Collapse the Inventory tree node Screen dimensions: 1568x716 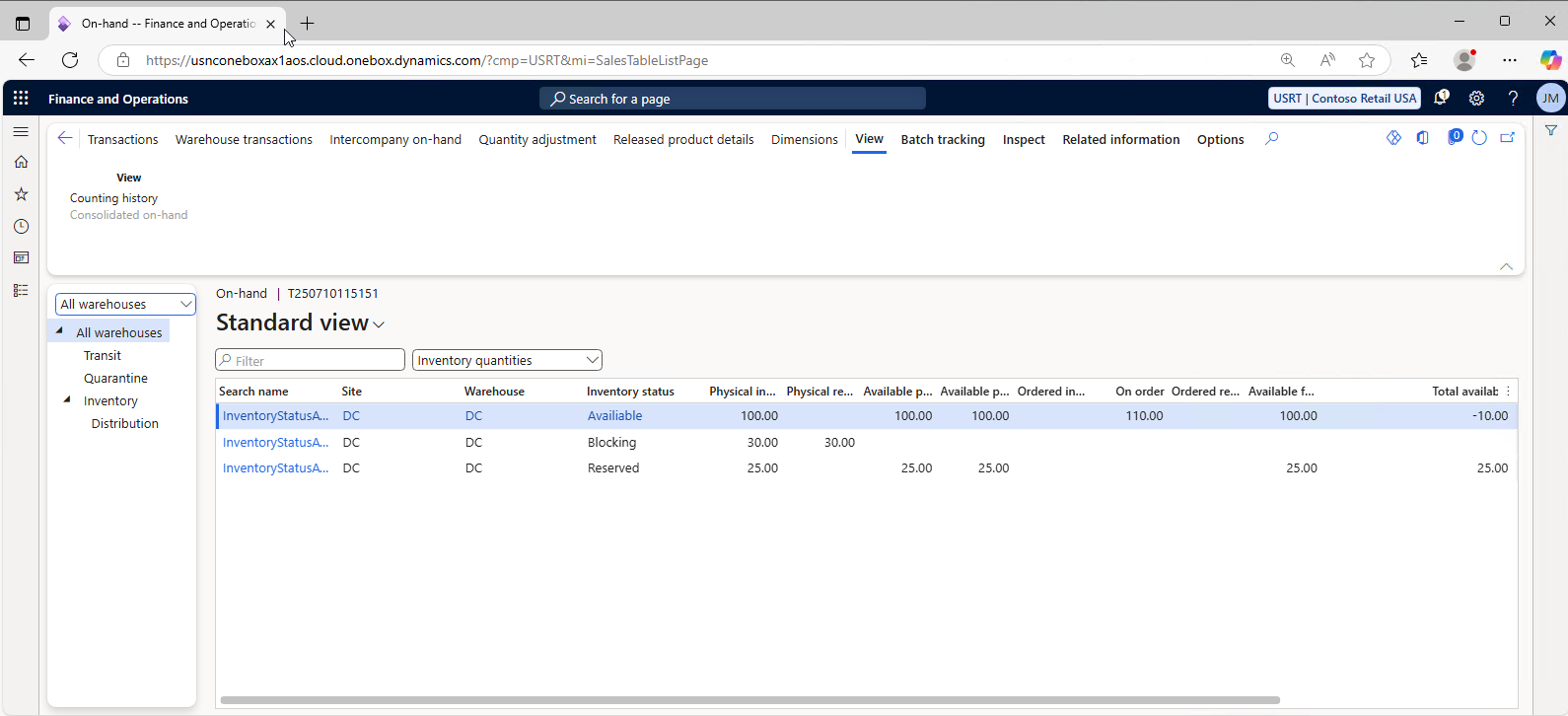point(67,400)
